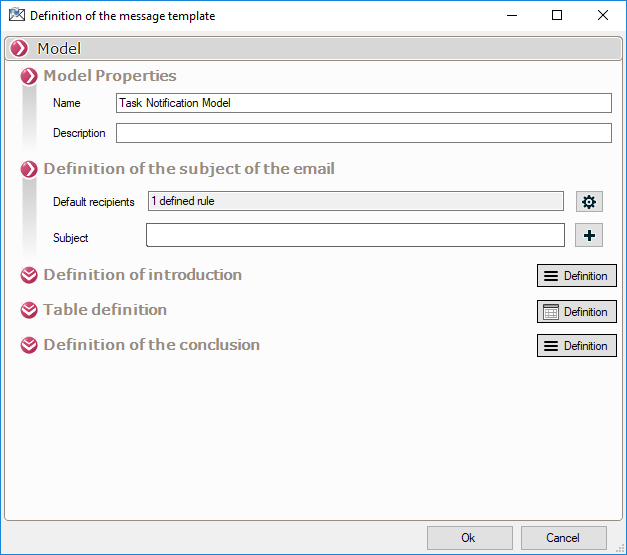Expand the Definition of introduction section
The height and width of the screenshot is (555, 627).
pos(29,275)
